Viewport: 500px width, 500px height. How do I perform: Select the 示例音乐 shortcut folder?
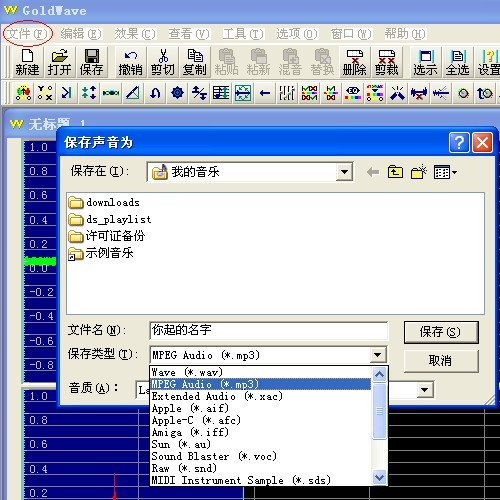tap(101, 253)
